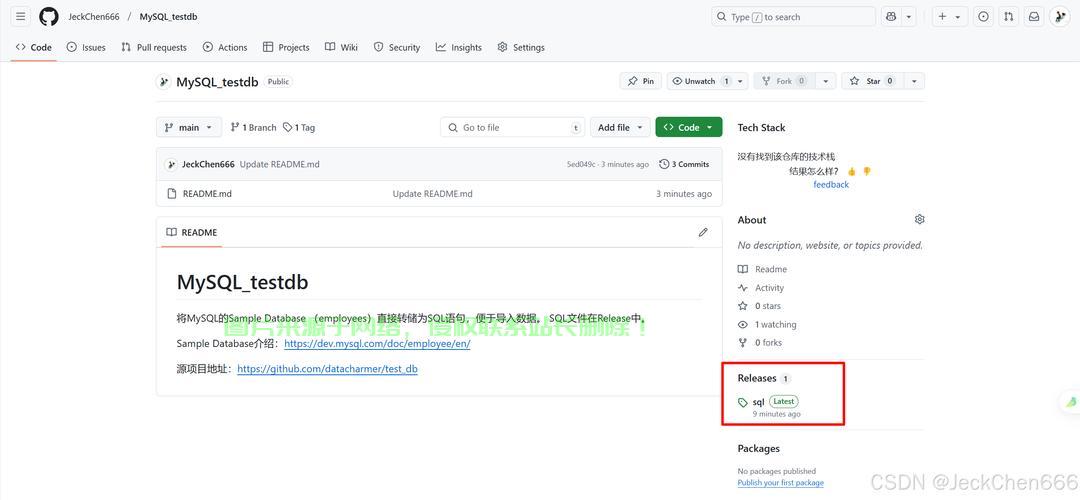Star the repository

pos(872,81)
